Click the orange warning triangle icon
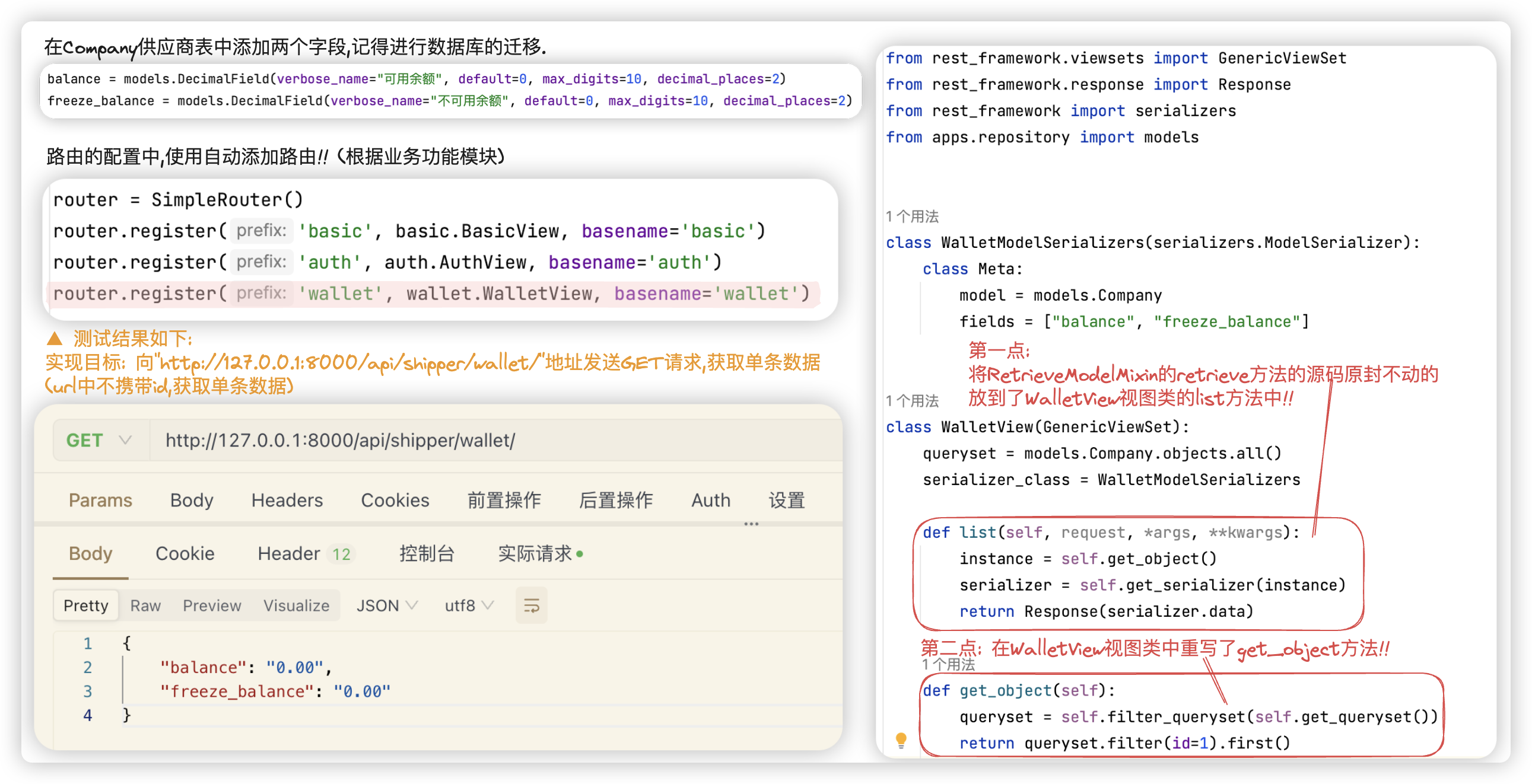 (55, 339)
